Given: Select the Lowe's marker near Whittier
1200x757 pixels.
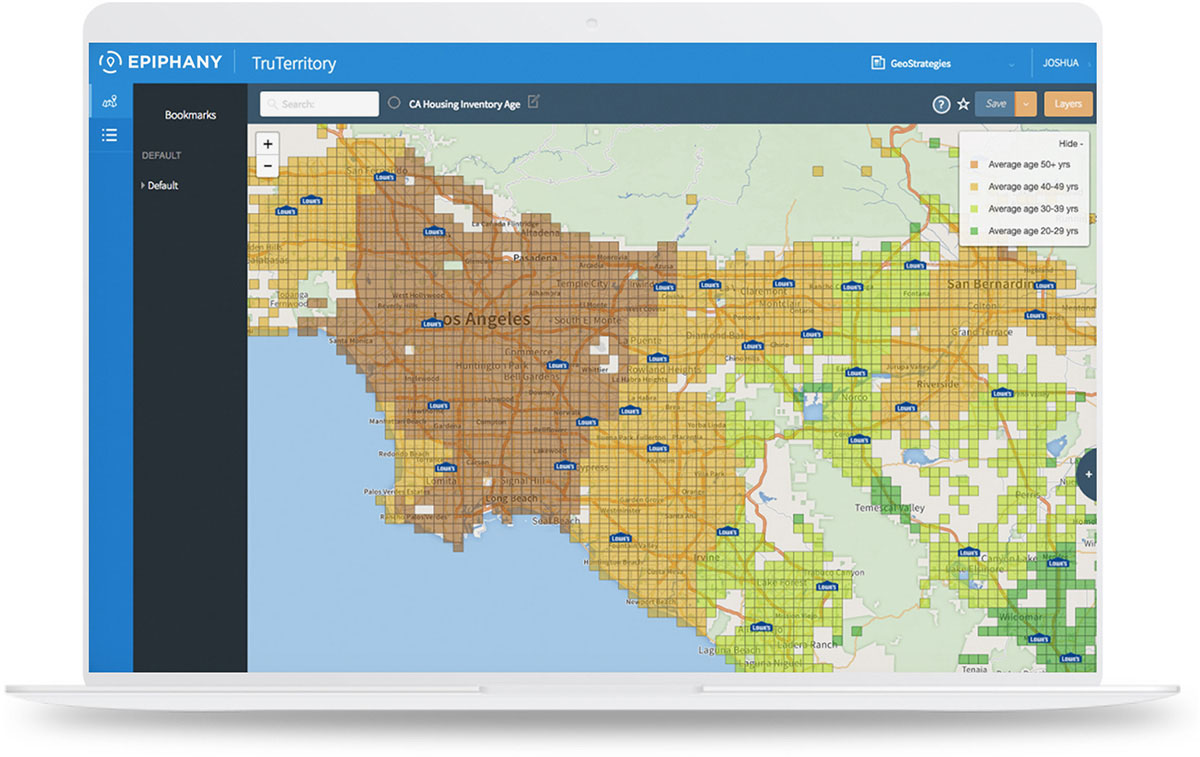Looking at the screenshot, I should pyautogui.click(x=557, y=366).
